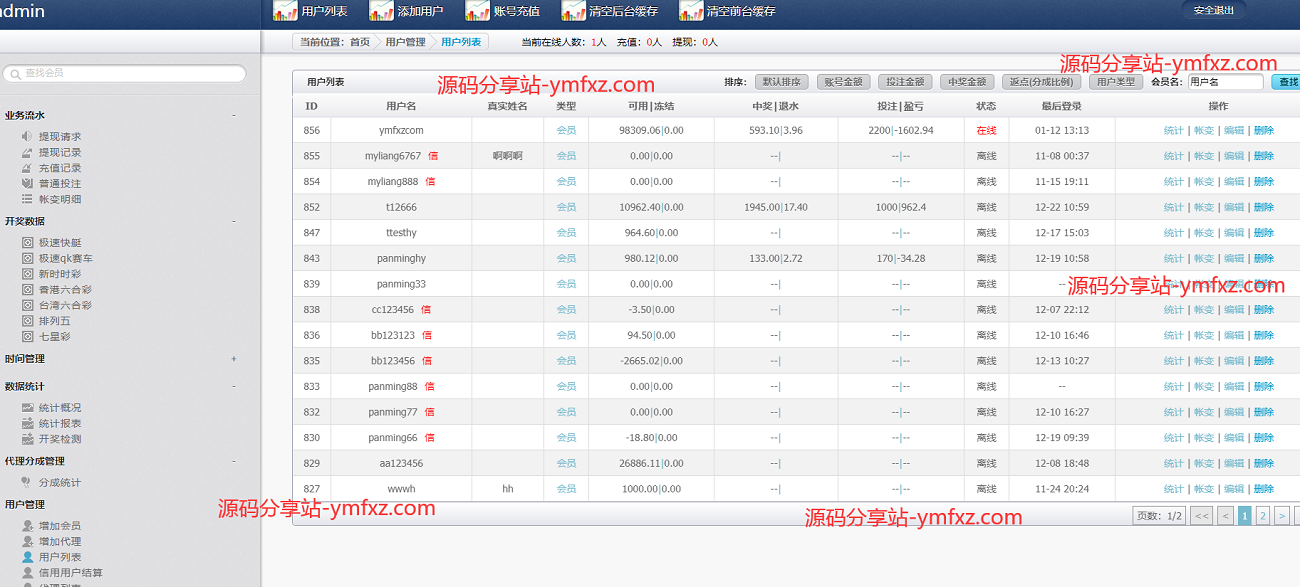Click the 账号充值 toolbar icon

click(478, 11)
